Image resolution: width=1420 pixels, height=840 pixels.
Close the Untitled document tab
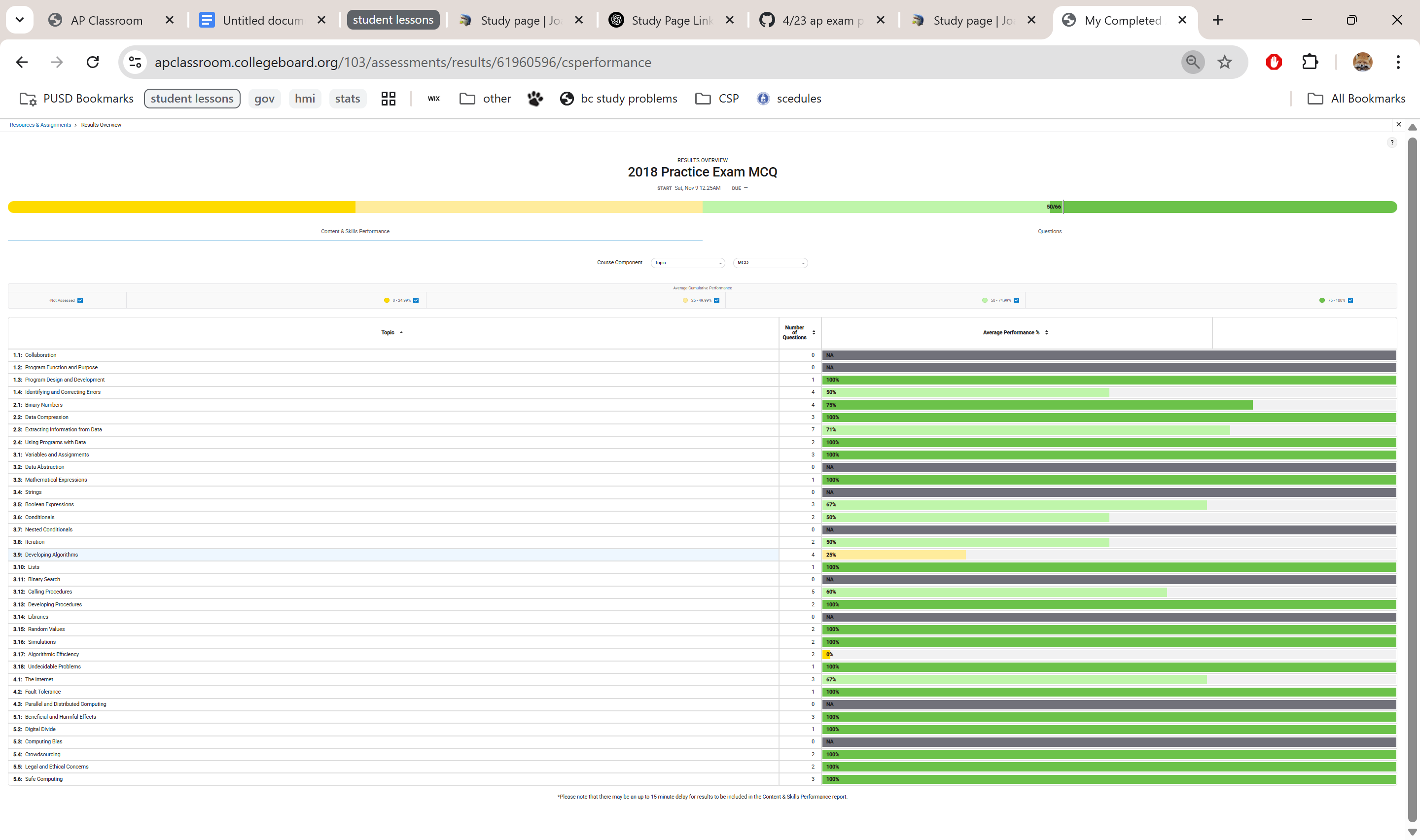click(321, 20)
